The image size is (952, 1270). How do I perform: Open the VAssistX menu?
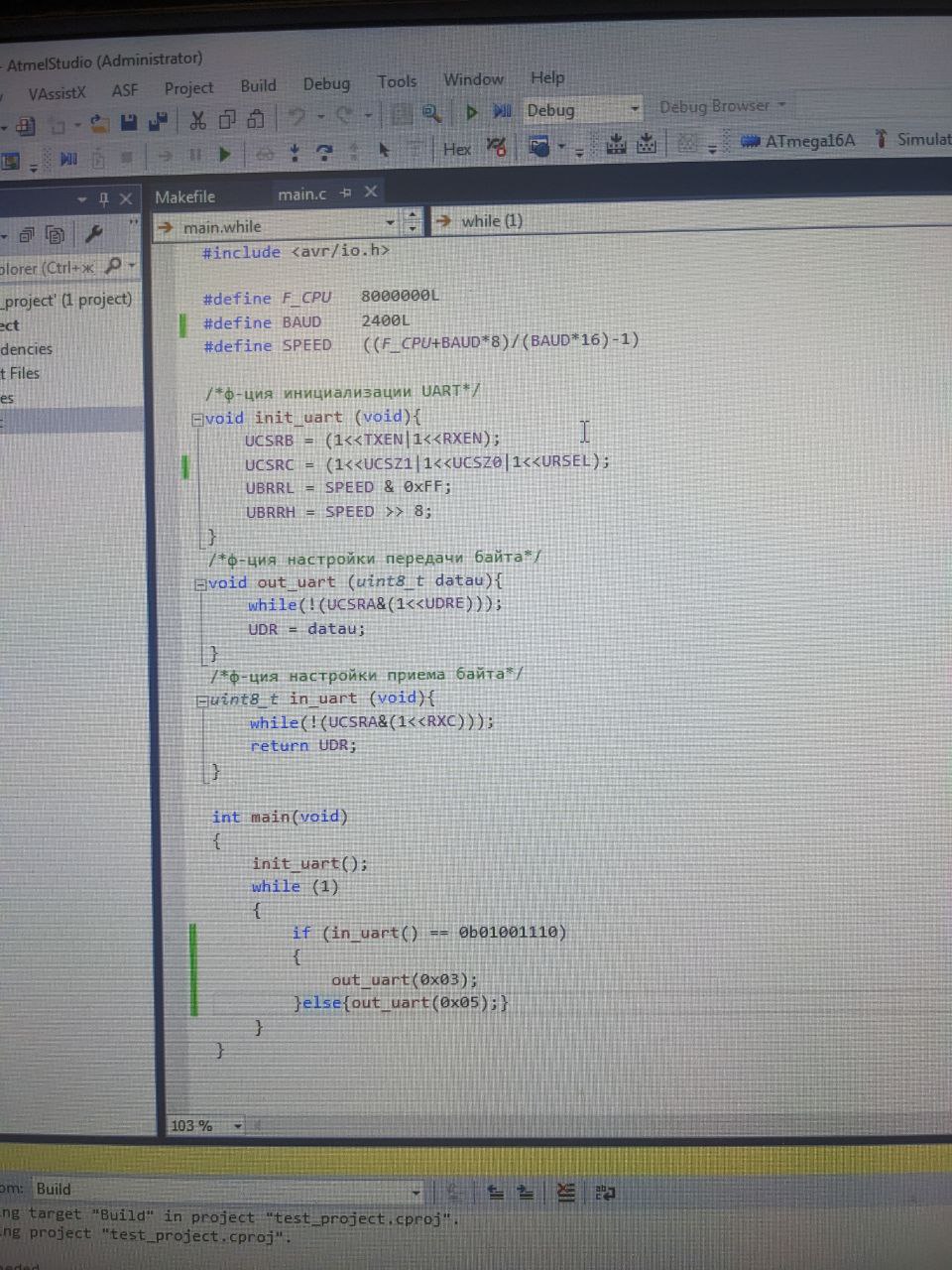[57, 93]
